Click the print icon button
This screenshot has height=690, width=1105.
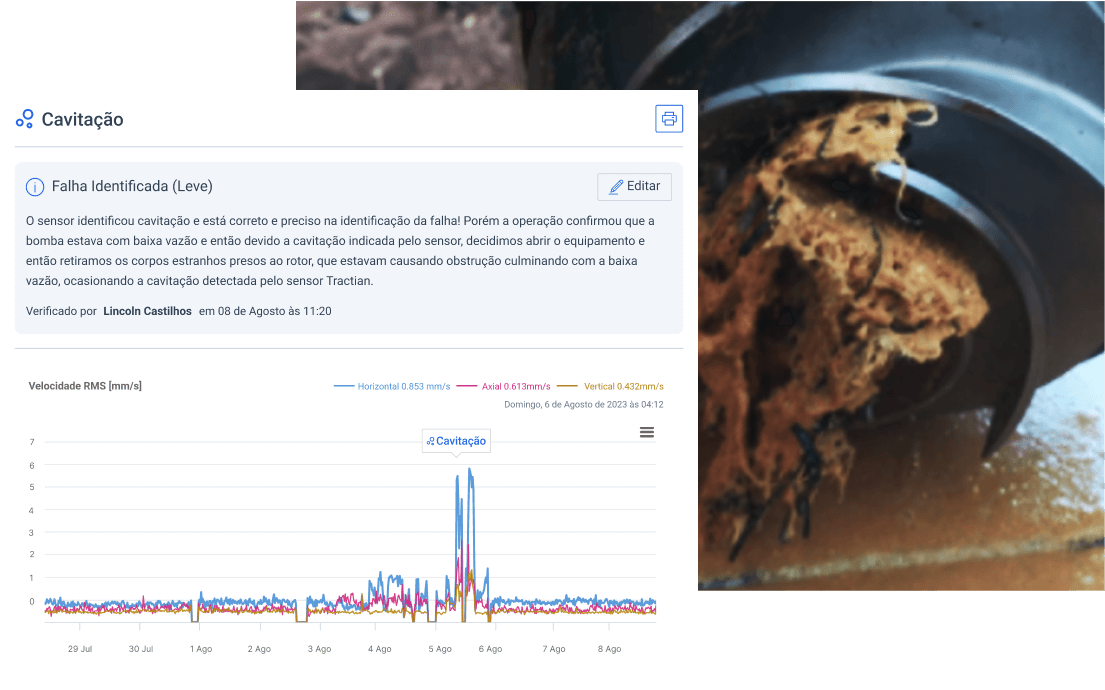coord(669,119)
